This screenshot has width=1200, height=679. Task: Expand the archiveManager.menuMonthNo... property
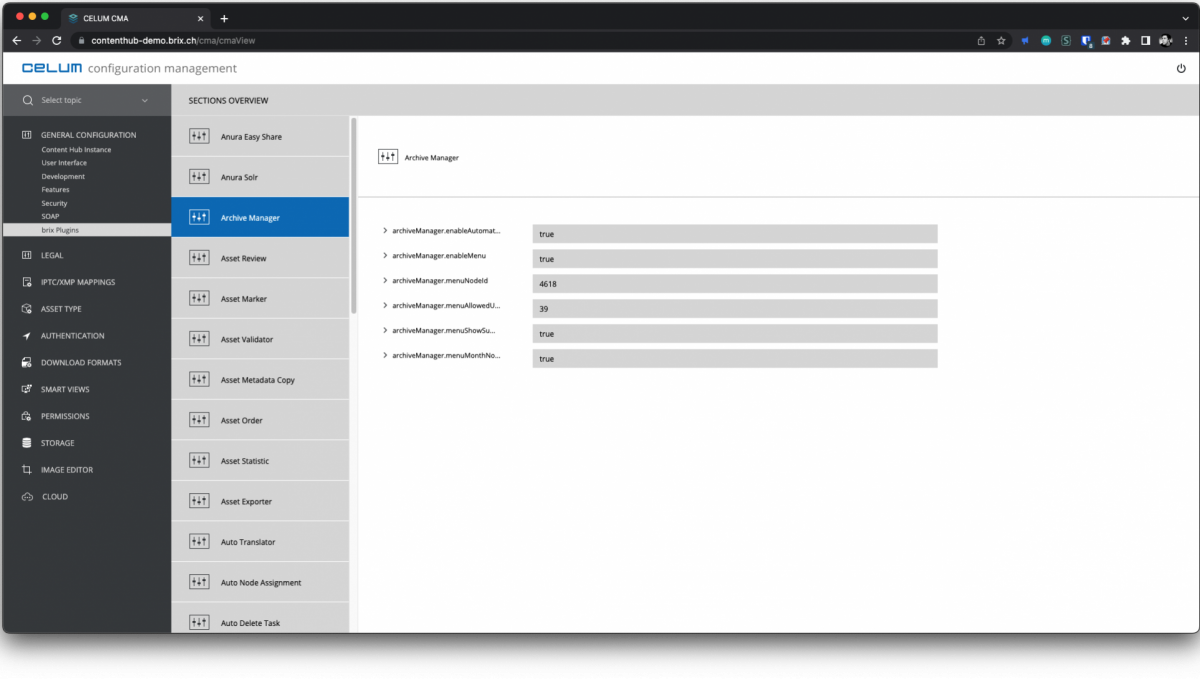click(x=385, y=355)
